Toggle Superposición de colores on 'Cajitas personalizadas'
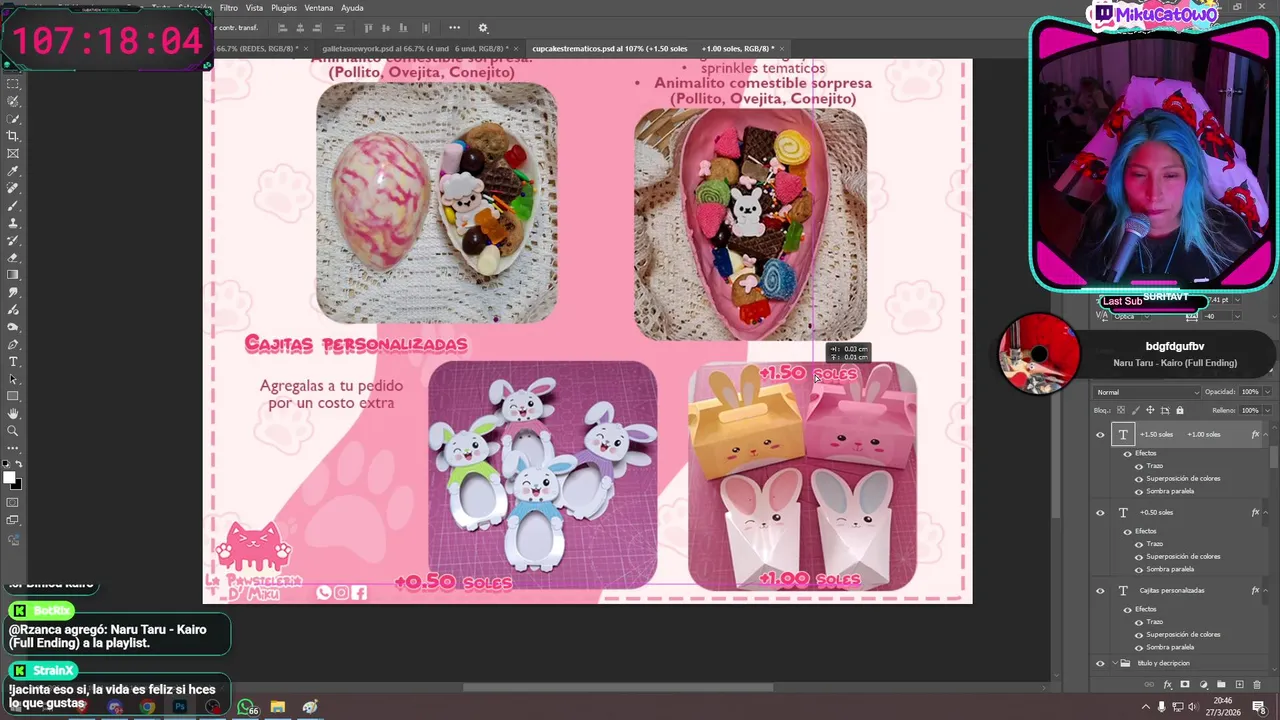 click(1138, 634)
